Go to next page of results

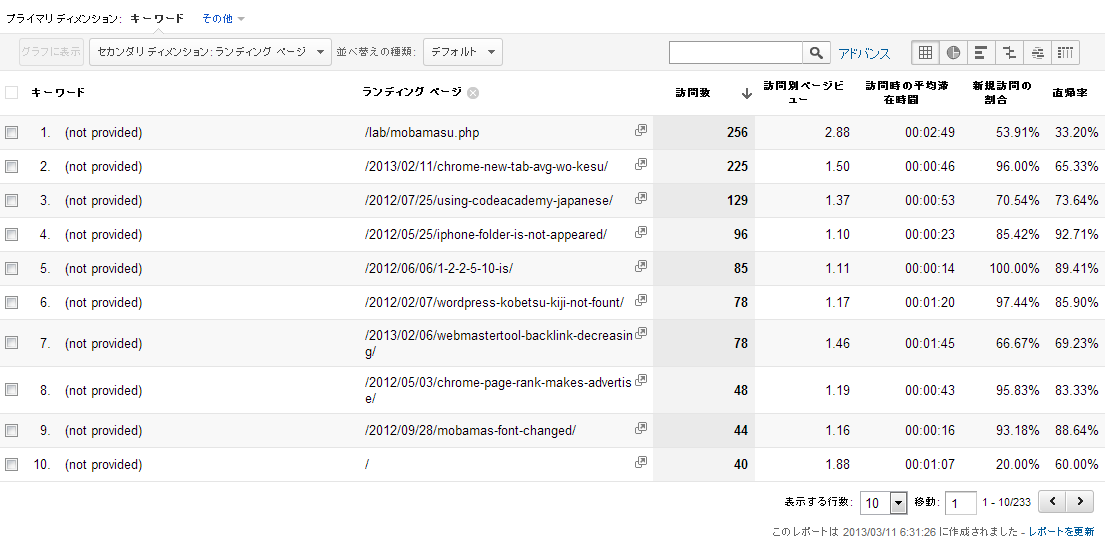[x=1079, y=501]
